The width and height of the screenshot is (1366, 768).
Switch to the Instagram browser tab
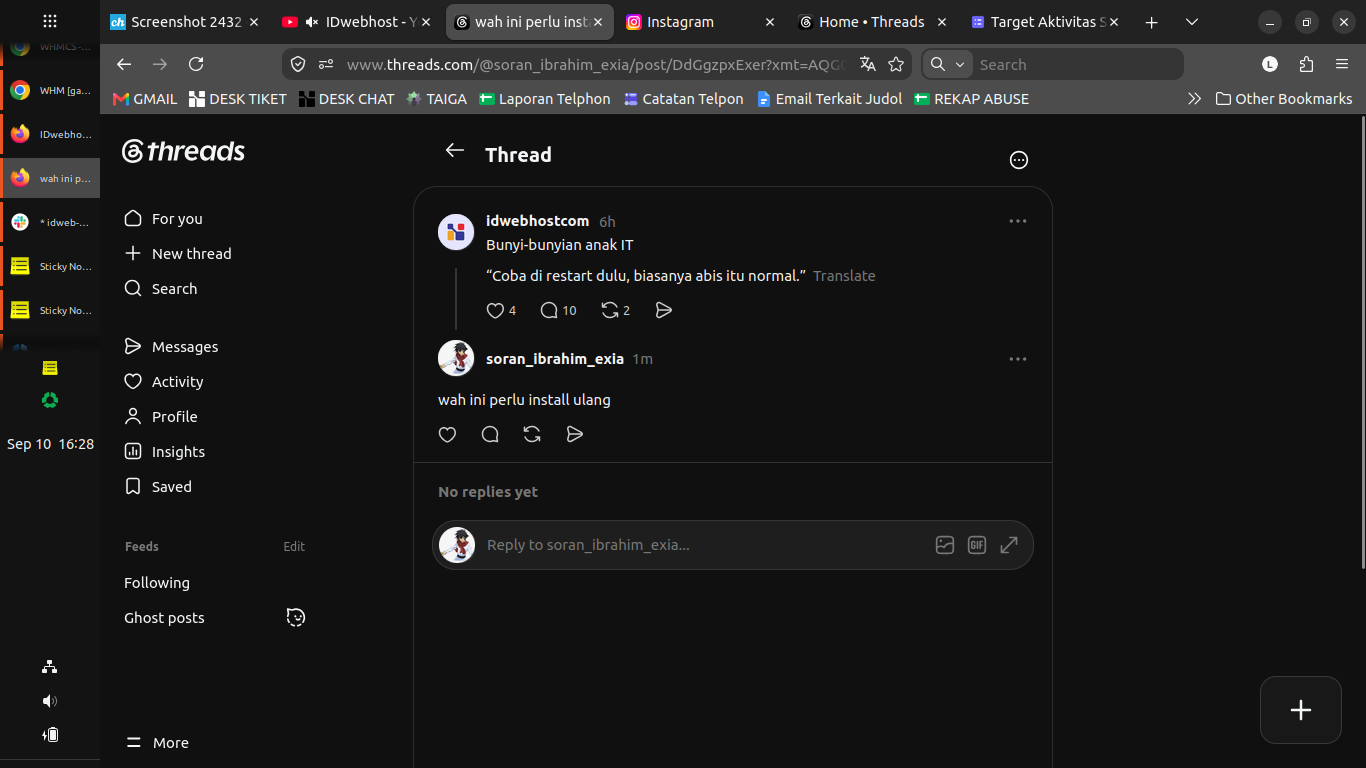click(x=700, y=22)
